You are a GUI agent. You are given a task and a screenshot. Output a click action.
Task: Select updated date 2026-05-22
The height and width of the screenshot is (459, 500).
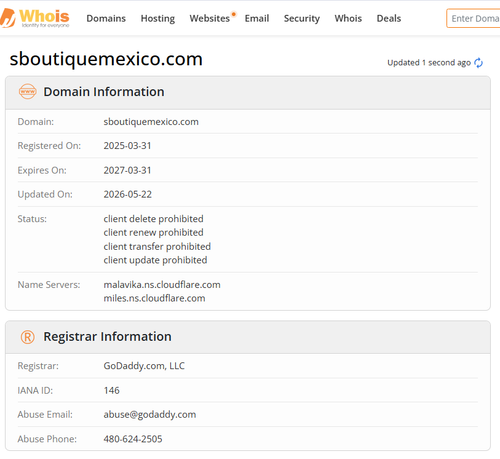pos(128,194)
